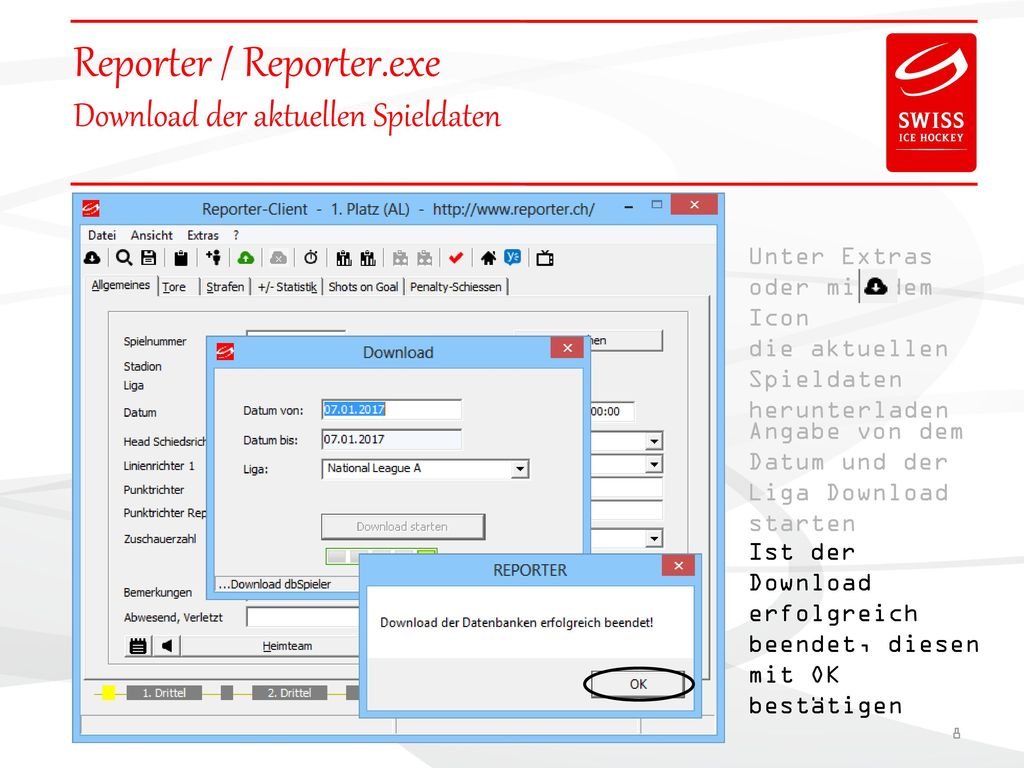Open the Shots on Goal tab

point(363,287)
